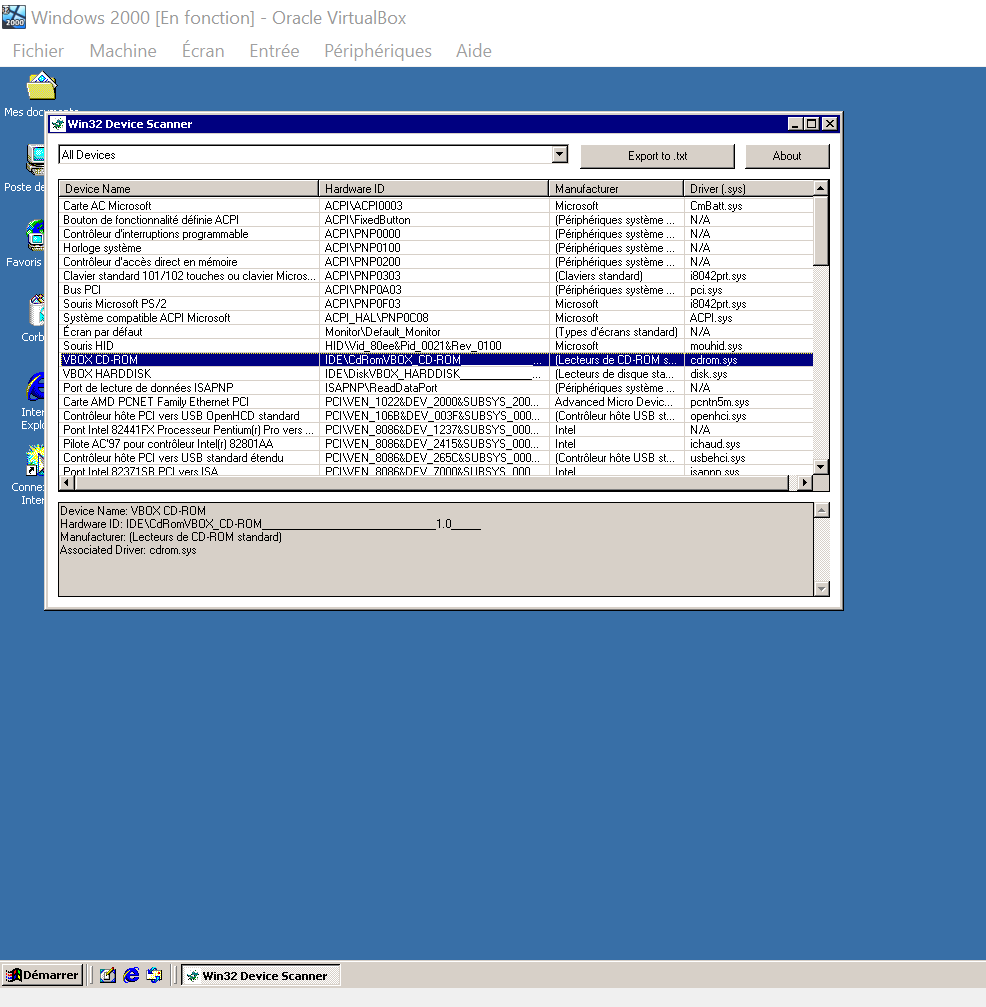Click the Win32 Device Scanner title bar icon
Viewport: 986px width, 1007px height.
(58, 124)
